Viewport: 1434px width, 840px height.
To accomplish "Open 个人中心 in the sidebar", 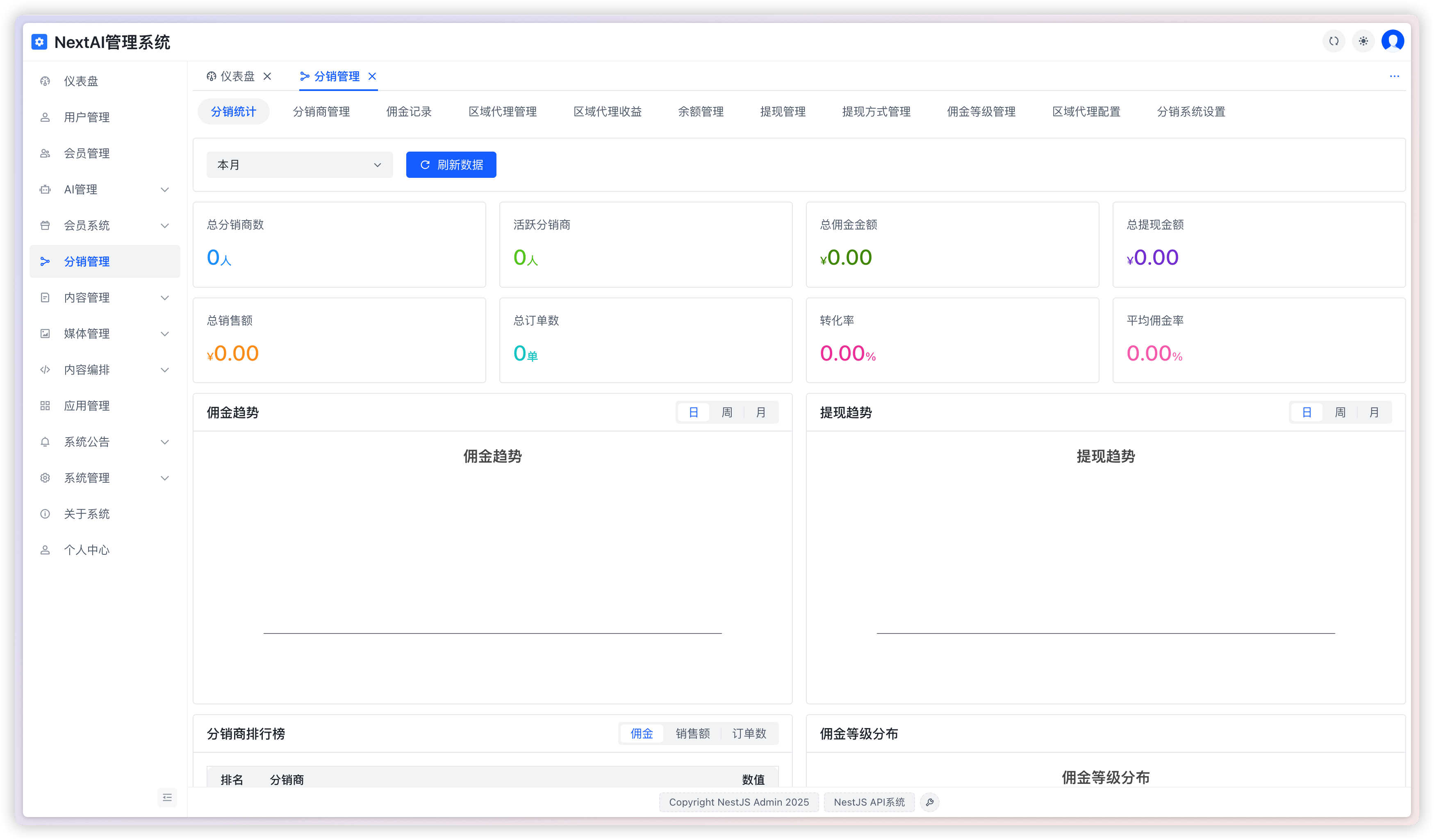I will click(x=105, y=550).
